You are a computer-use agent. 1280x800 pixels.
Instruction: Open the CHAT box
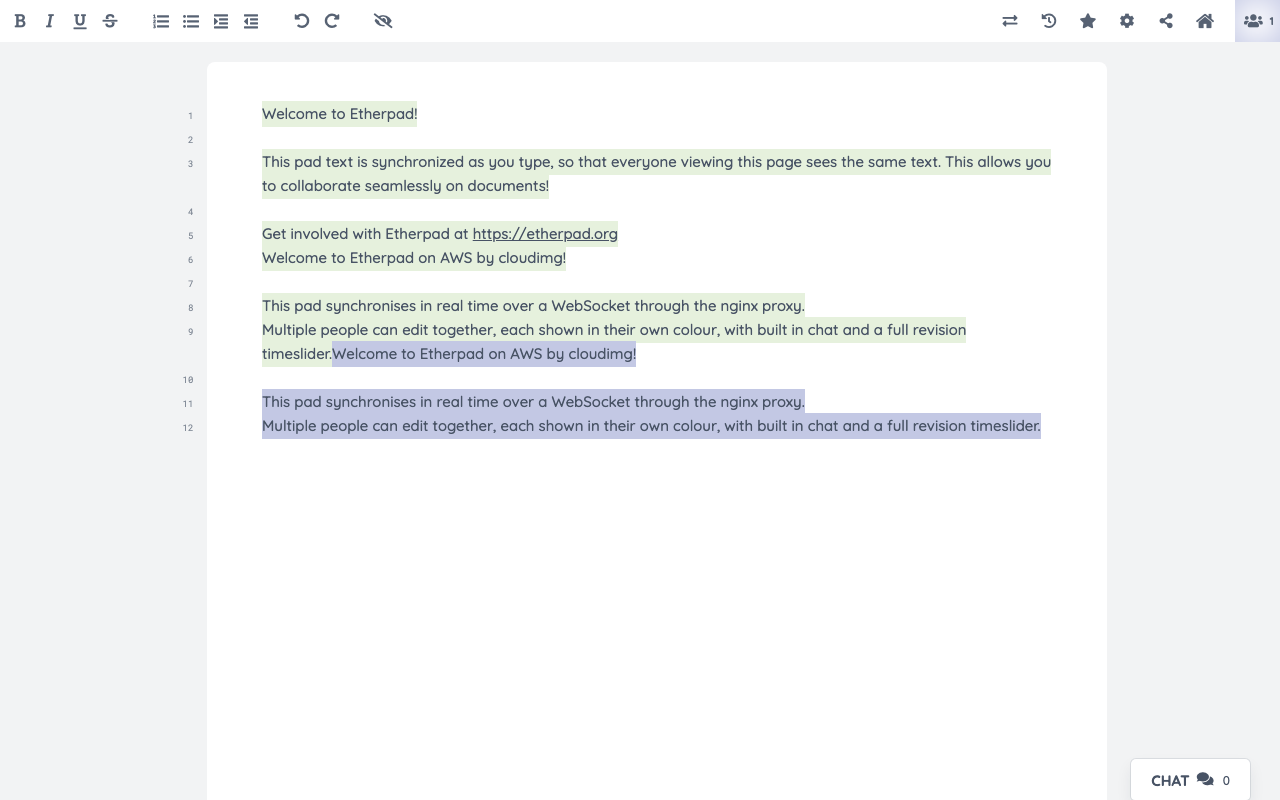click(1190, 780)
